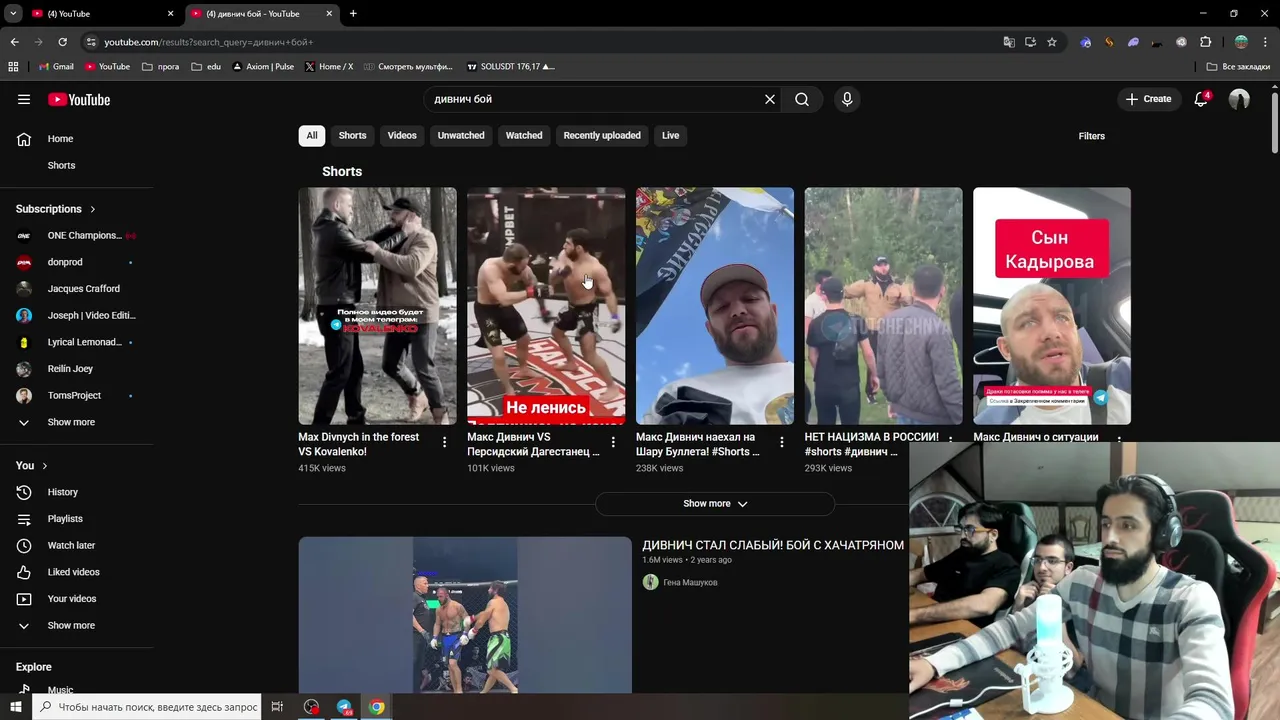
Task: Open the Хачатрян fight video thumbnail
Action: (465, 615)
